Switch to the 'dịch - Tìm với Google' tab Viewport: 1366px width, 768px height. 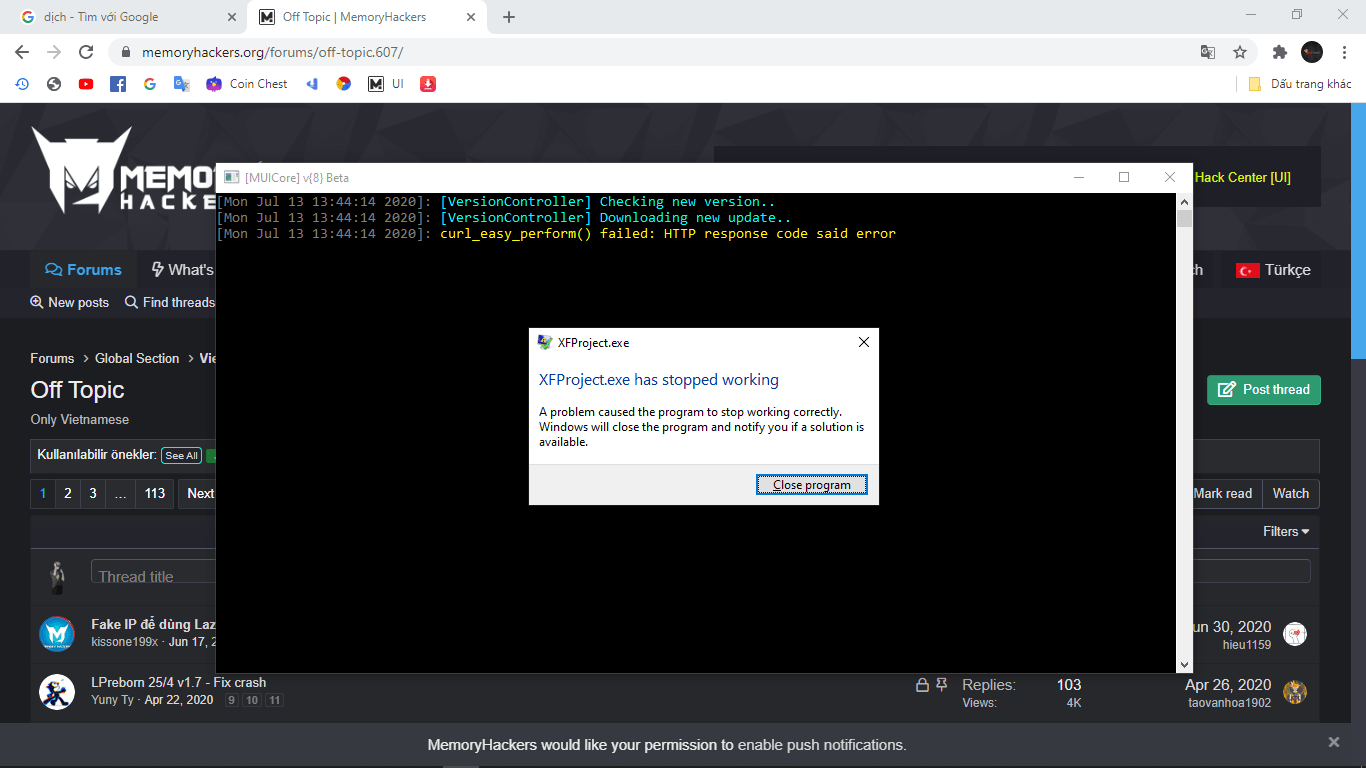(x=122, y=17)
